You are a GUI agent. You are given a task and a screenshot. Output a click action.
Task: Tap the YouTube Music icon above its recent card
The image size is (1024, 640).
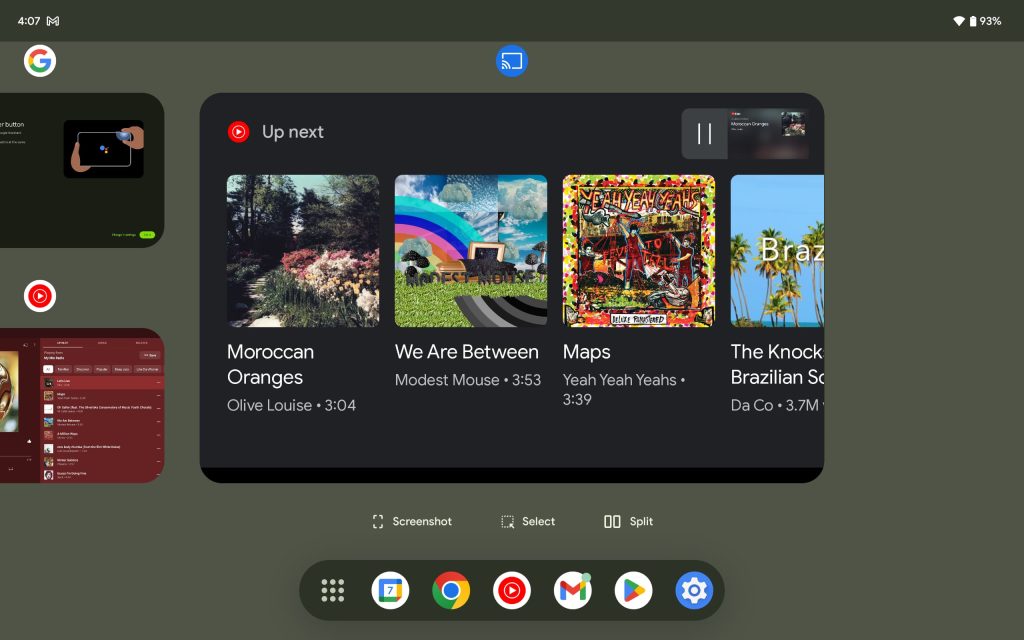[40, 296]
